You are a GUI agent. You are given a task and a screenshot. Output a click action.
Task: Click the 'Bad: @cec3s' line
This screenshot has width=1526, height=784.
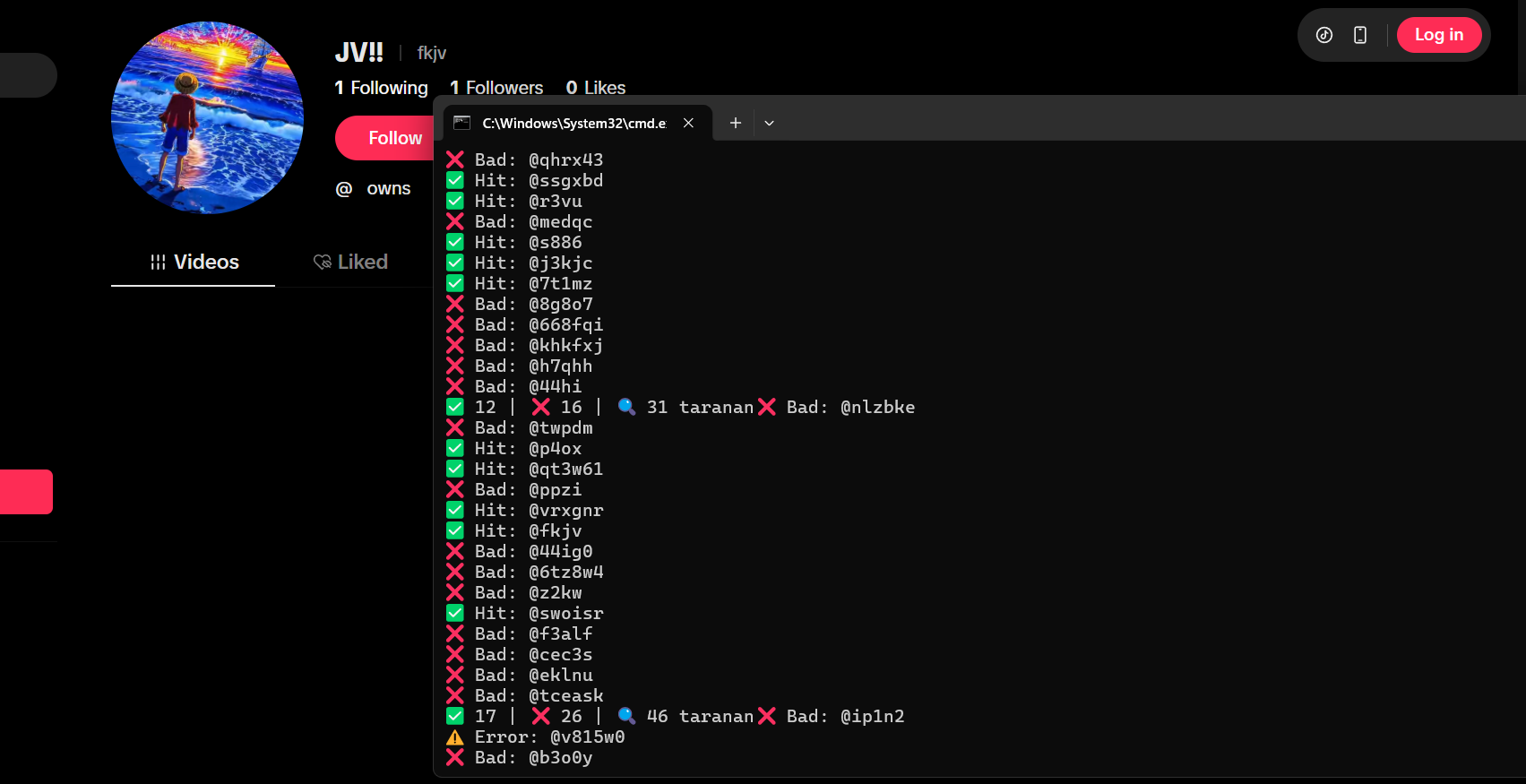pyautogui.click(x=520, y=654)
